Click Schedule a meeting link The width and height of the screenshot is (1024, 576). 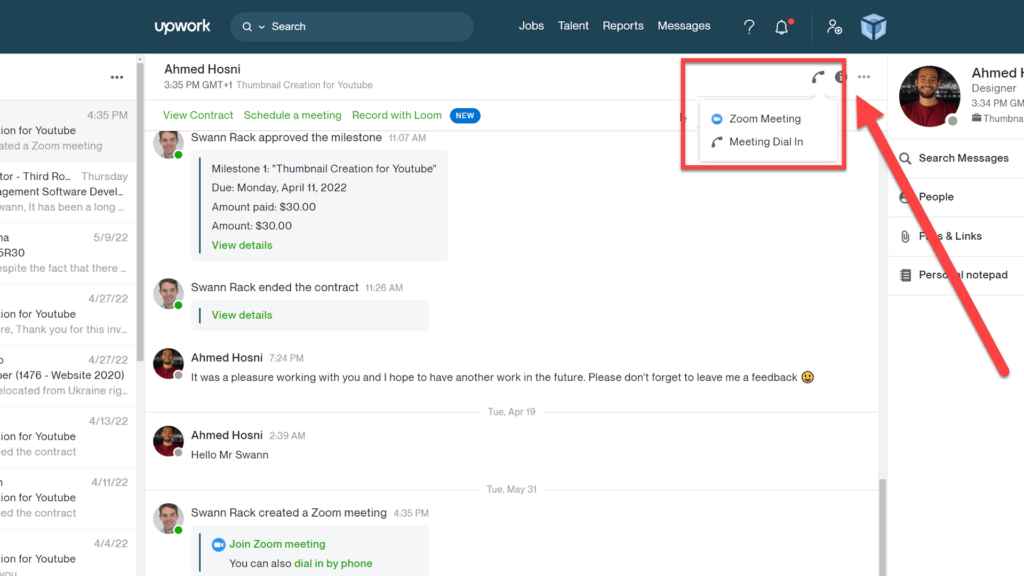293,115
